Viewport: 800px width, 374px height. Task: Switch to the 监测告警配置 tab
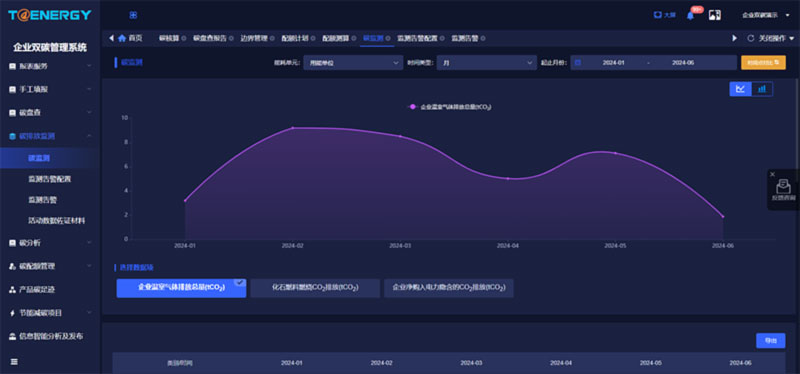pyautogui.click(x=417, y=38)
